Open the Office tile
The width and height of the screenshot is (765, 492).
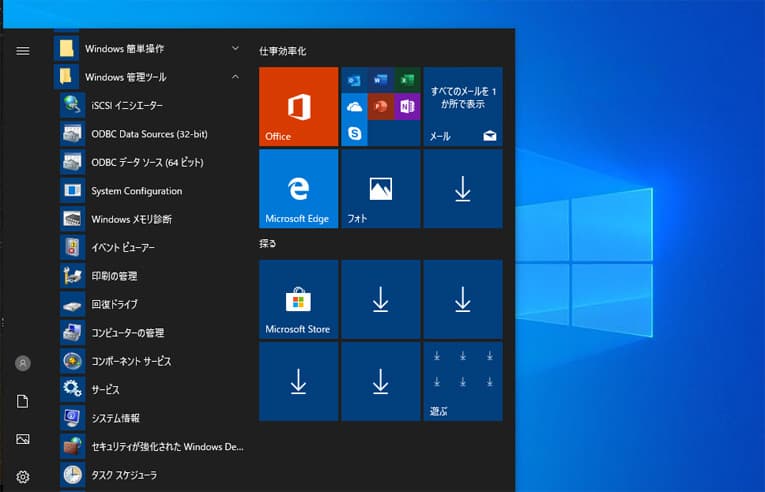[298, 107]
